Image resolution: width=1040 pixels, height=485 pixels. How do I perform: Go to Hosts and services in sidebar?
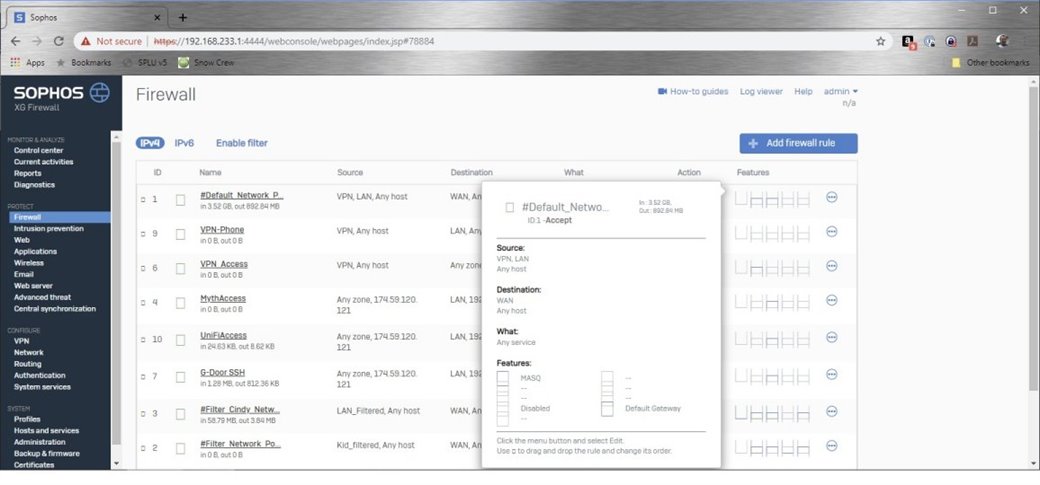click(x=46, y=431)
